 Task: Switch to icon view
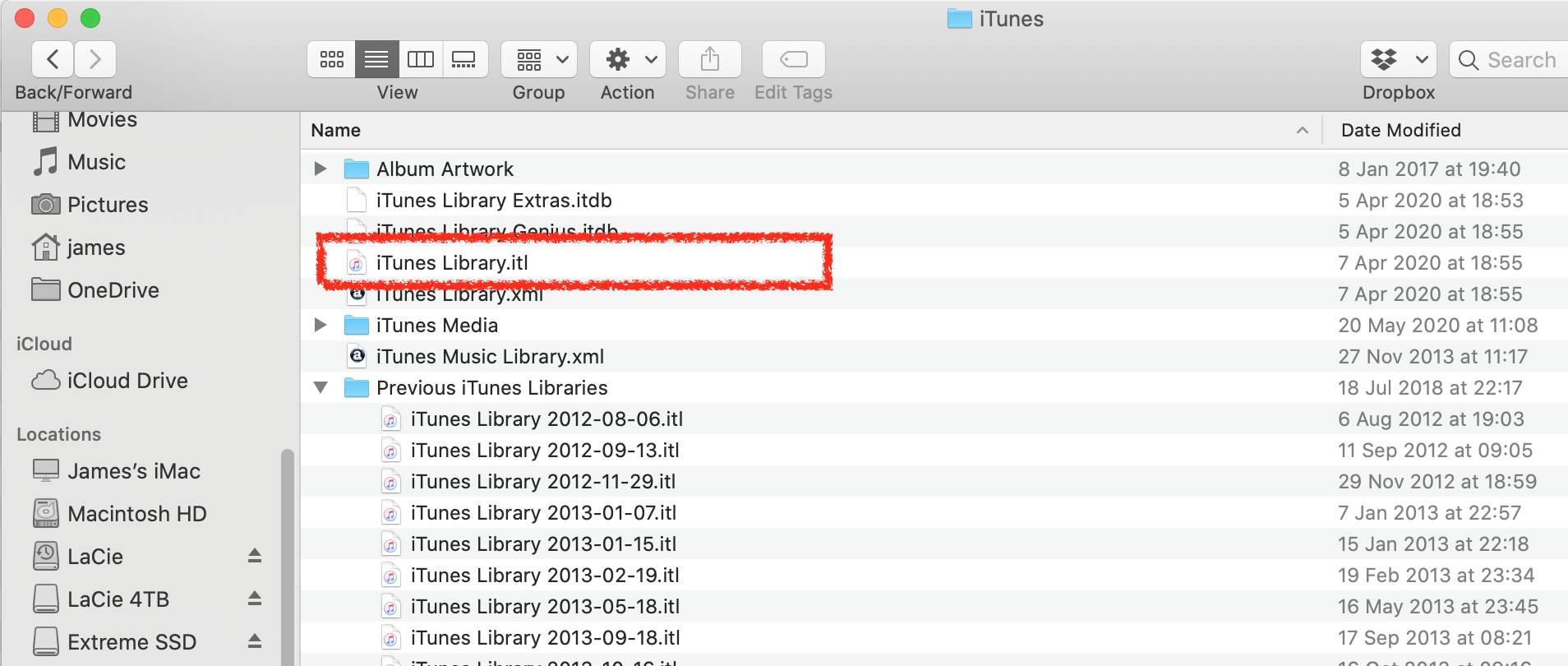[331, 59]
